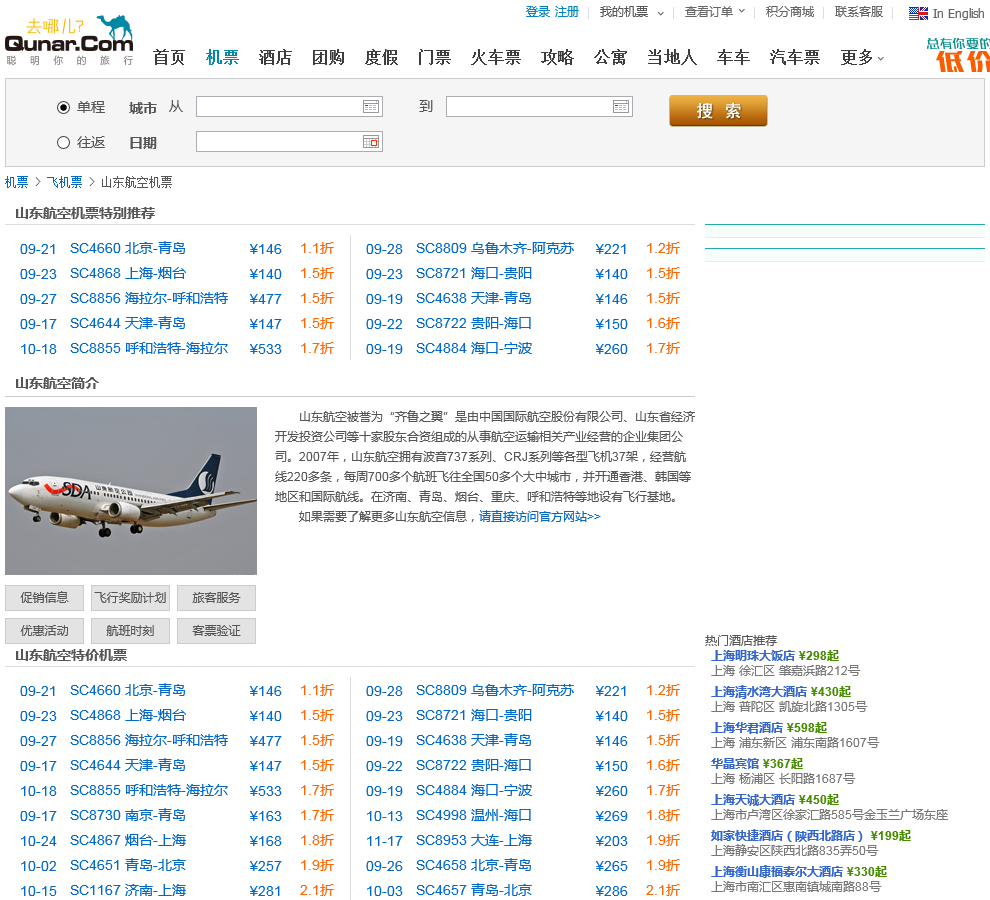Click the 促销信息 button
The image size is (990, 900).
[x=44, y=597]
